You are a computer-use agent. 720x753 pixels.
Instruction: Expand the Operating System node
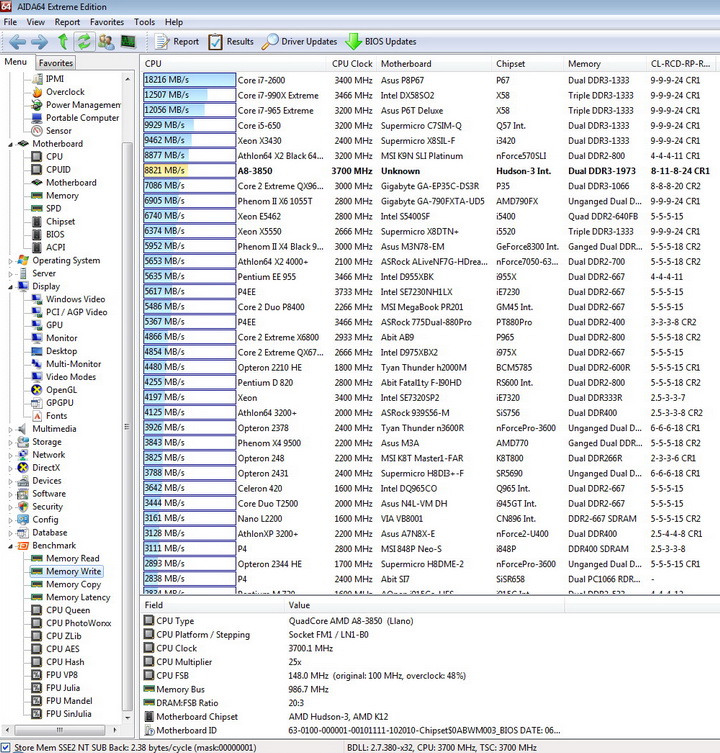[x=11, y=261]
